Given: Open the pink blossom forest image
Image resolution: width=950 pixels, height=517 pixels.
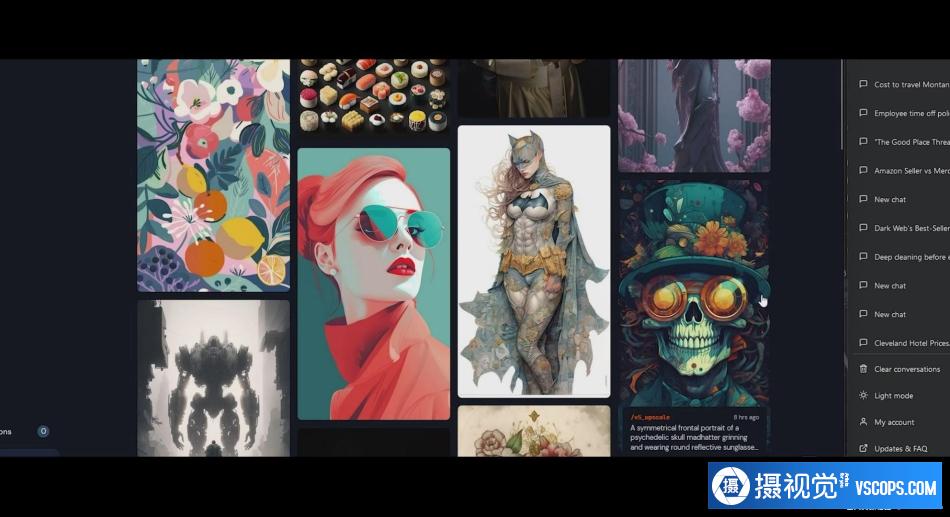Looking at the screenshot, I should (694, 115).
